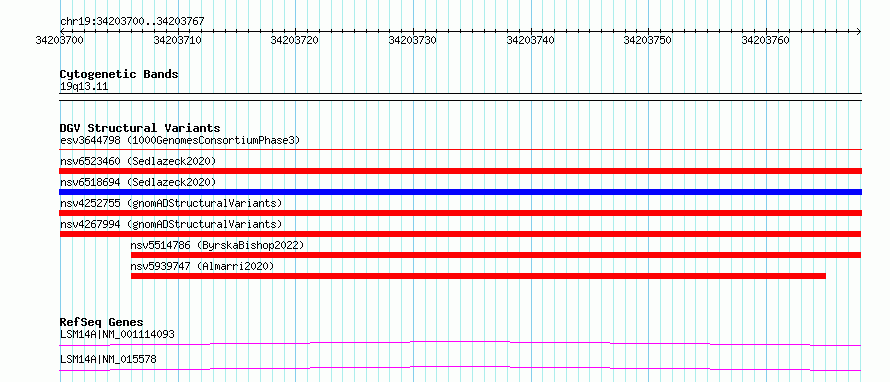Click the LSM14A|NM_001114093 gene label
This screenshot has width=890, height=382.
coord(117,334)
